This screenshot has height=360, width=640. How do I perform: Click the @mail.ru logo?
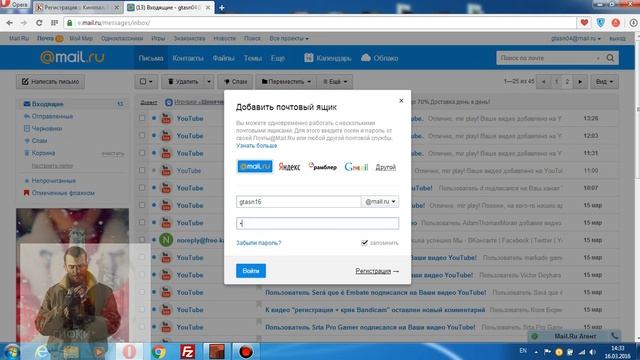[72, 58]
